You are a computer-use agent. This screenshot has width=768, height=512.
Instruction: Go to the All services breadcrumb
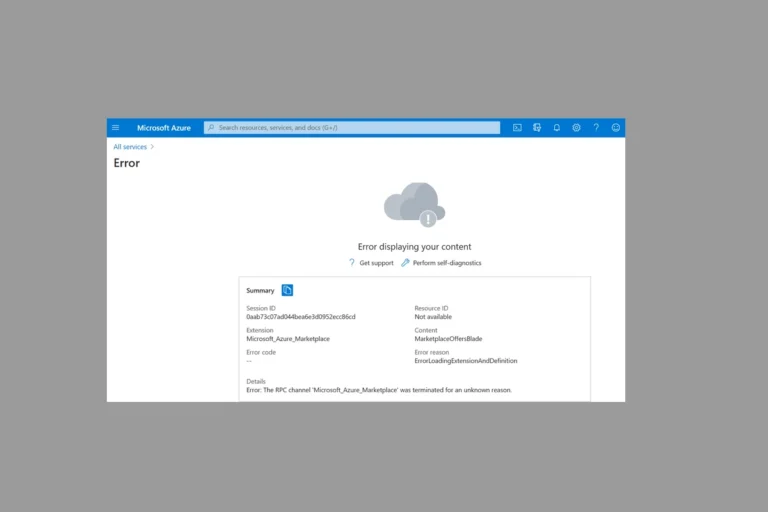(130, 147)
